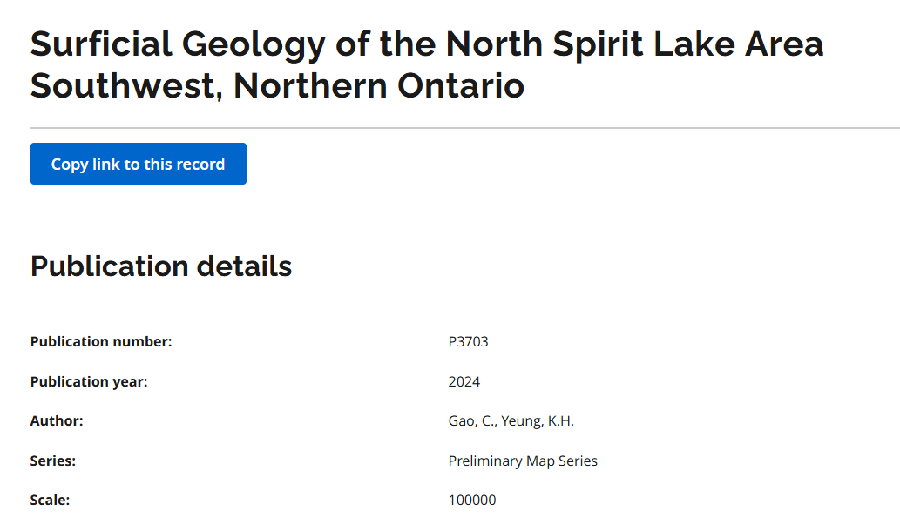Select the scale value 100000
The height and width of the screenshot is (518, 900).
pyautogui.click(x=472, y=500)
